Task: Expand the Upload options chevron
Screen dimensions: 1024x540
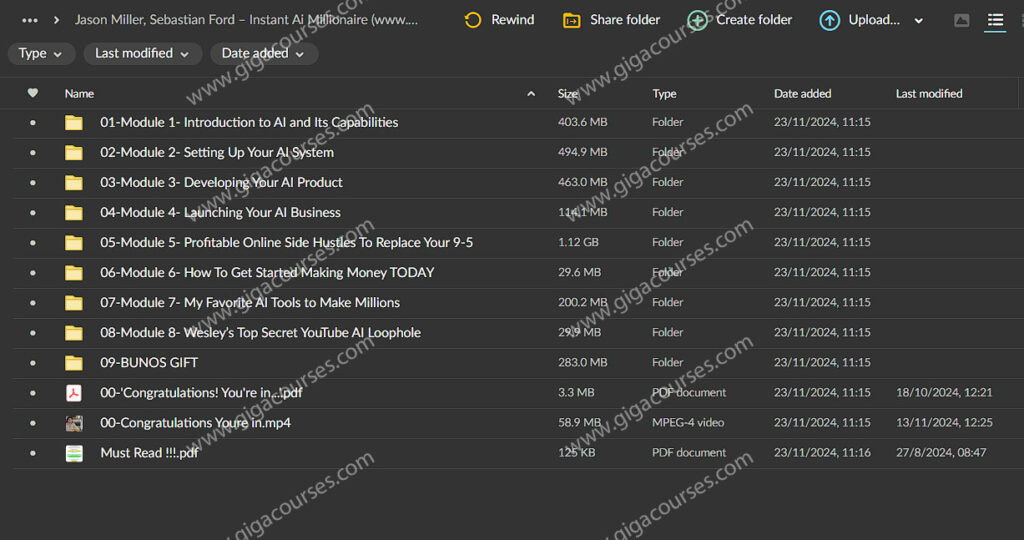Action: (x=919, y=20)
